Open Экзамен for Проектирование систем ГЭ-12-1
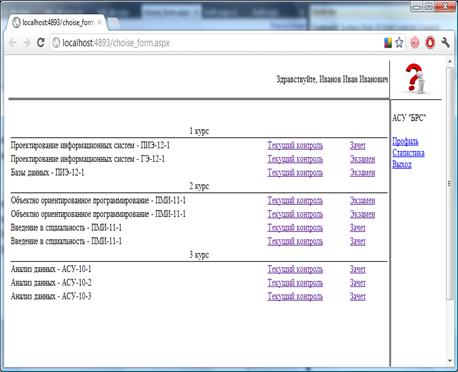This screenshot has width=458, height=372. point(362,159)
